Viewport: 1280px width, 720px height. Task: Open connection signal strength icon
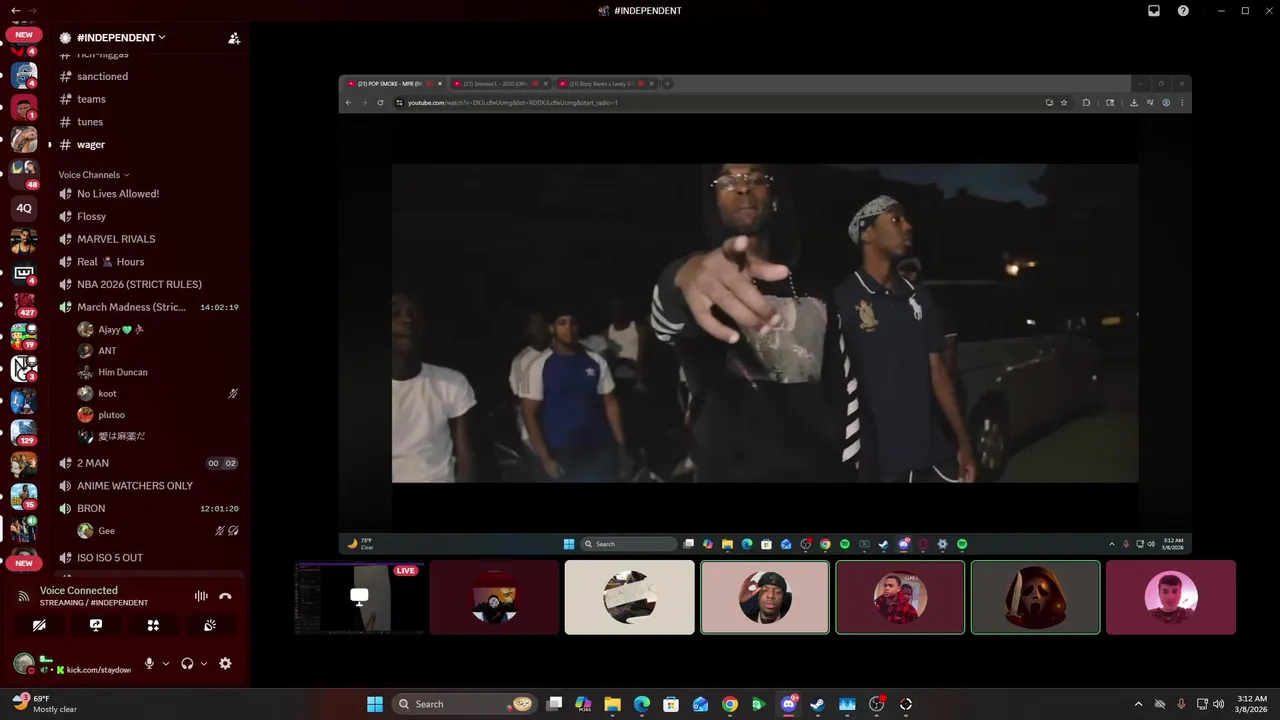[x=23, y=596]
